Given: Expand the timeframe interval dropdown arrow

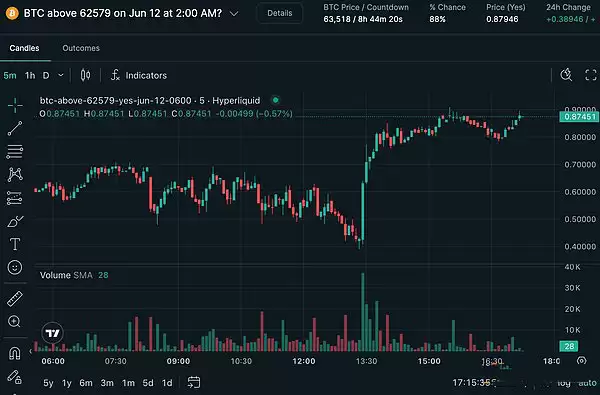Looking at the screenshot, I should point(61,75).
